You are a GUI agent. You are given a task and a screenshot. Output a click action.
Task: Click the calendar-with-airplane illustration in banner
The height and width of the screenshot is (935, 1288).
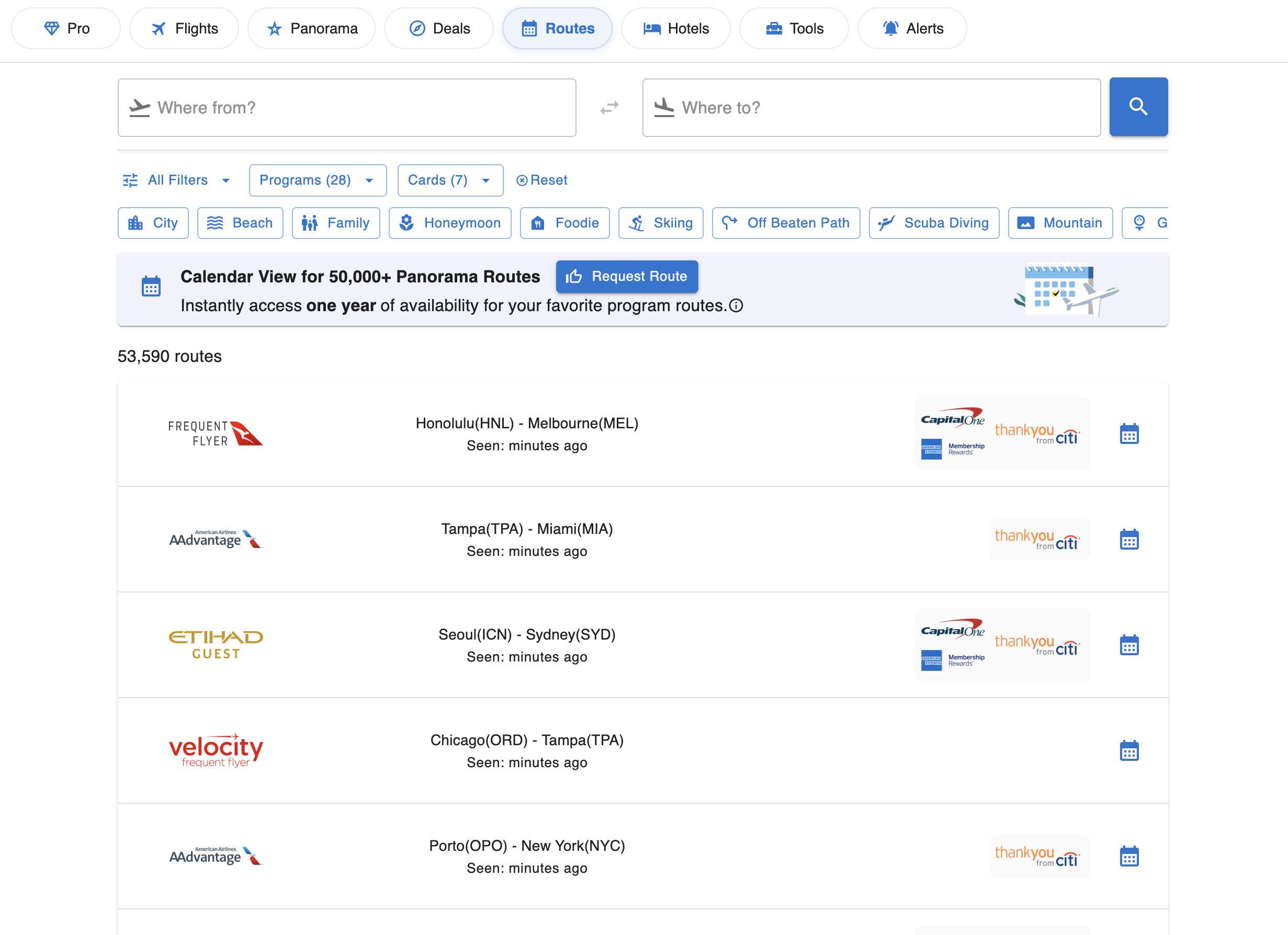click(x=1066, y=290)
